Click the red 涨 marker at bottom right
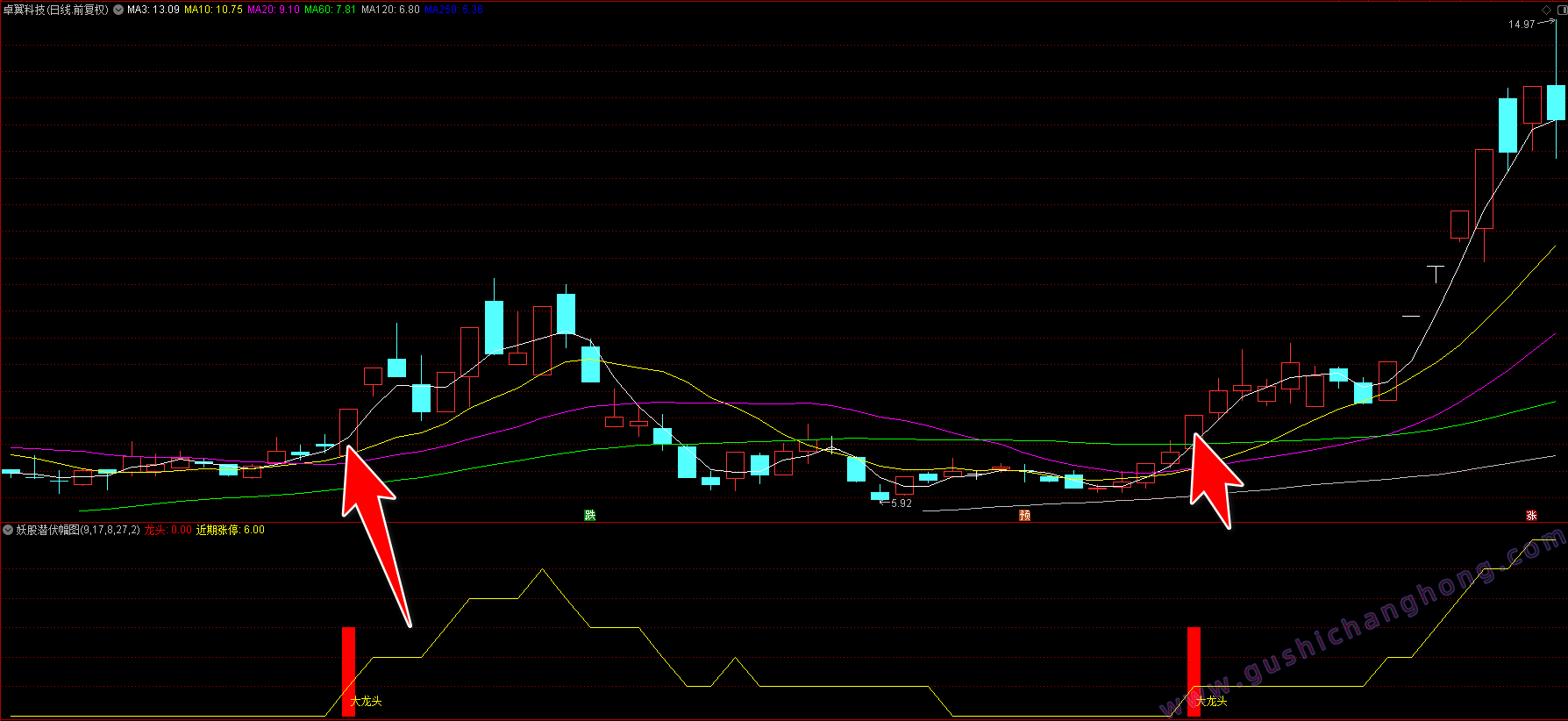This screenshot has height=721, width=1568. coord(1531,515)
